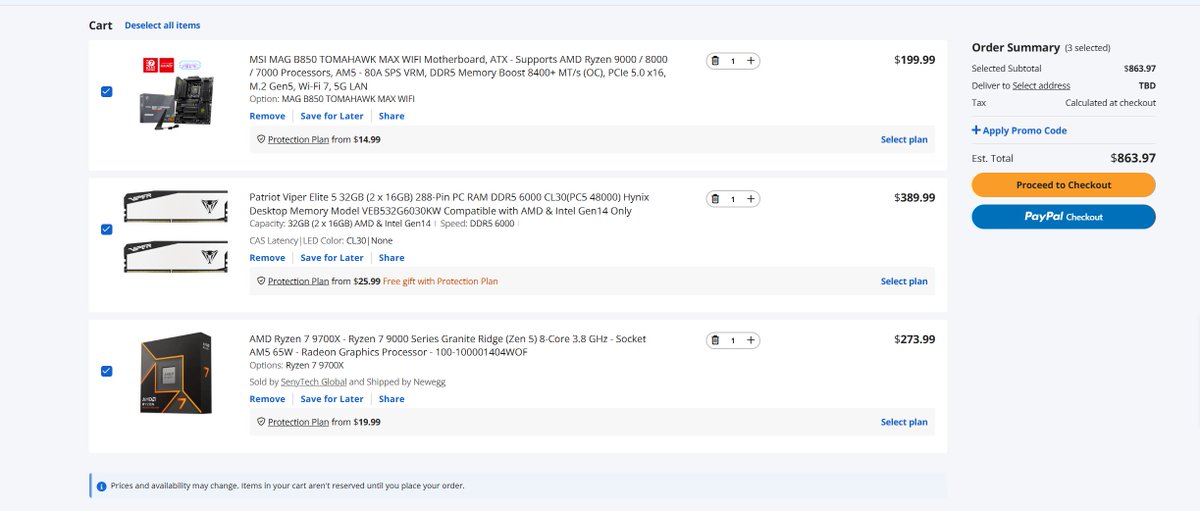The width and height of the screenshot is (1200, 511).
Task: Increase quantity of MSI MAG B850 motherboard
Action: tap(751, 61)
